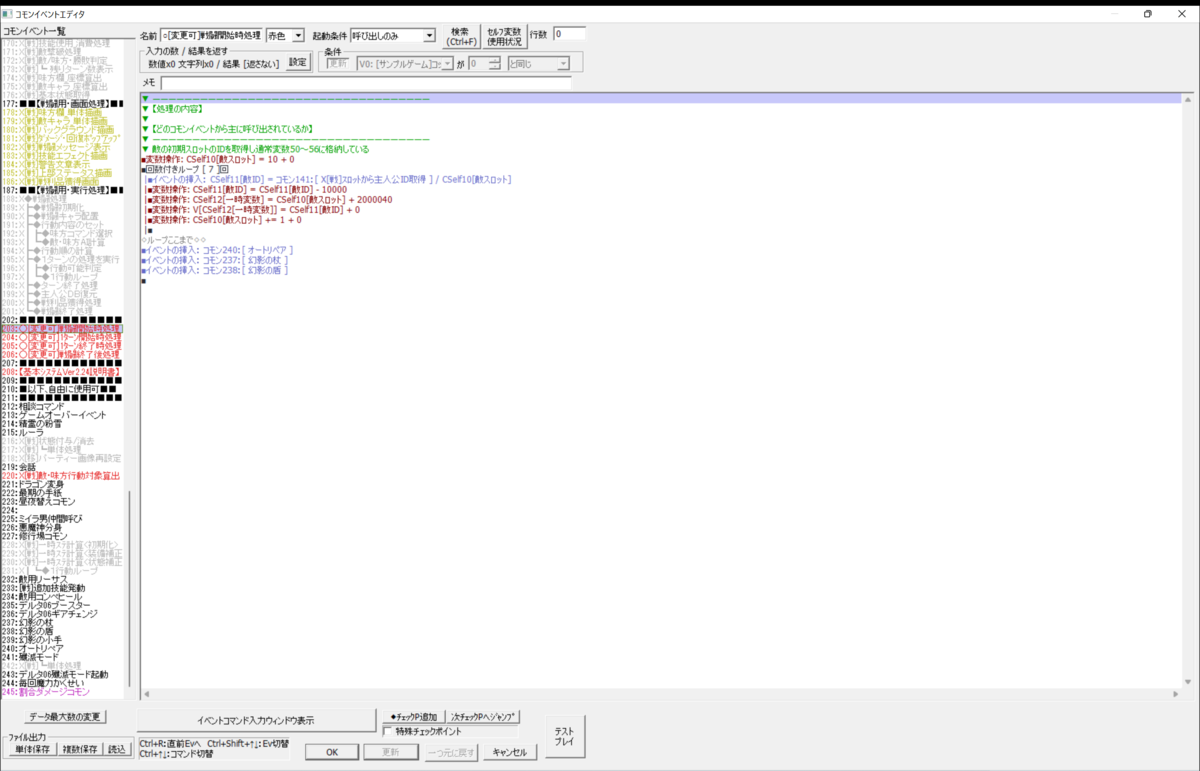Click the 複数保存 button
Image resolution: width=1200 pixels, height=771 pixels.
pos(79,749)
